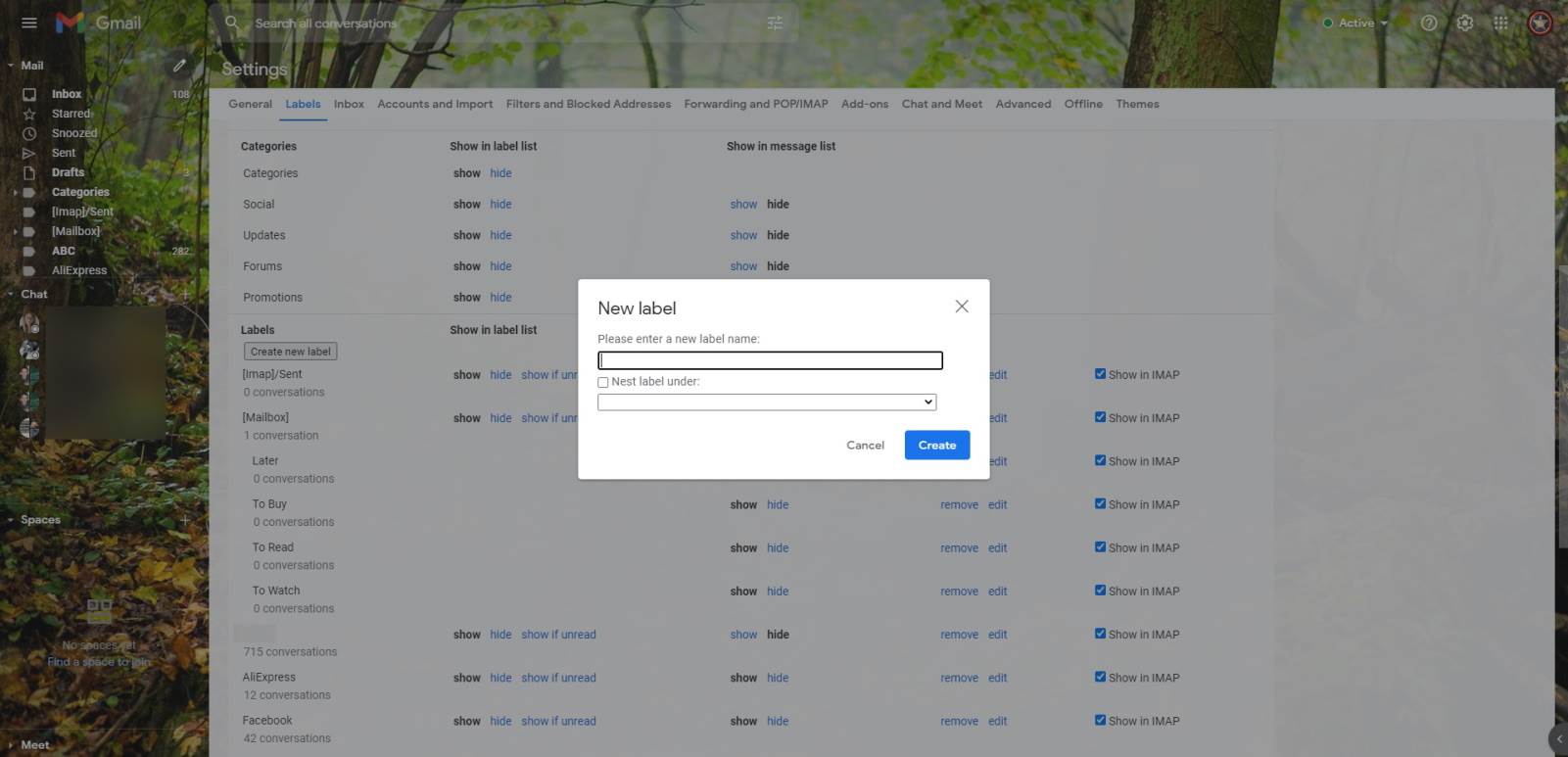Open the Help support icon

pos(1429,23)
